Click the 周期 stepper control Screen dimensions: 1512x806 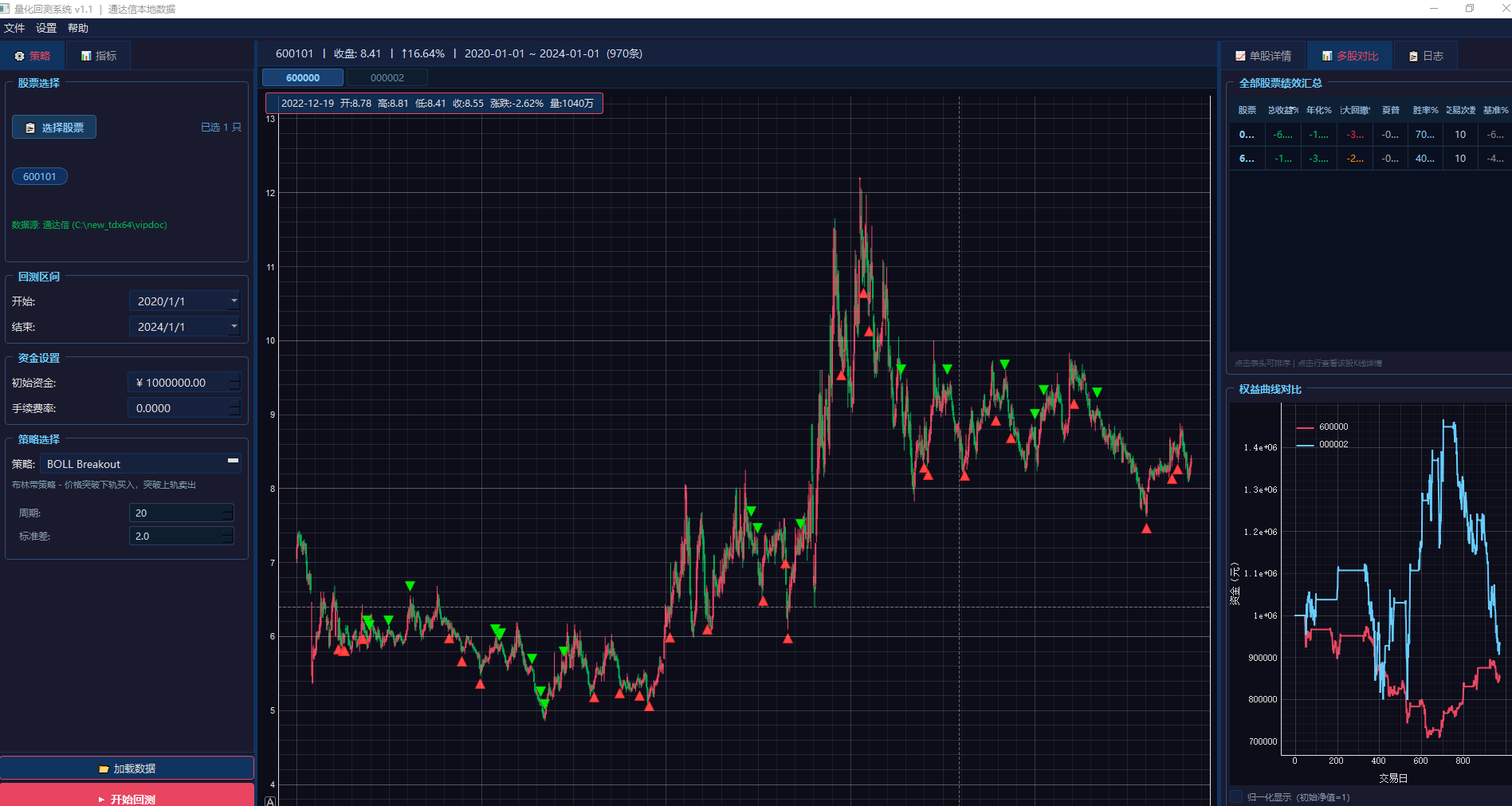tap(228, 513)
